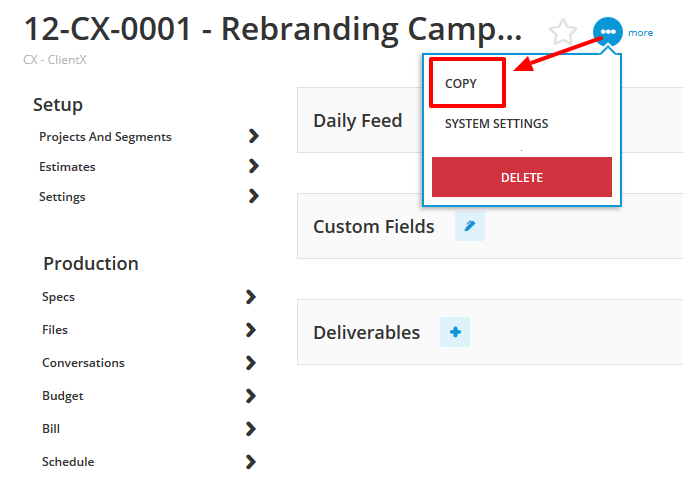Click the favorite star icon
Image resolution: width=683 pixels, height=503 pixels.
click(x=563, y=32)
